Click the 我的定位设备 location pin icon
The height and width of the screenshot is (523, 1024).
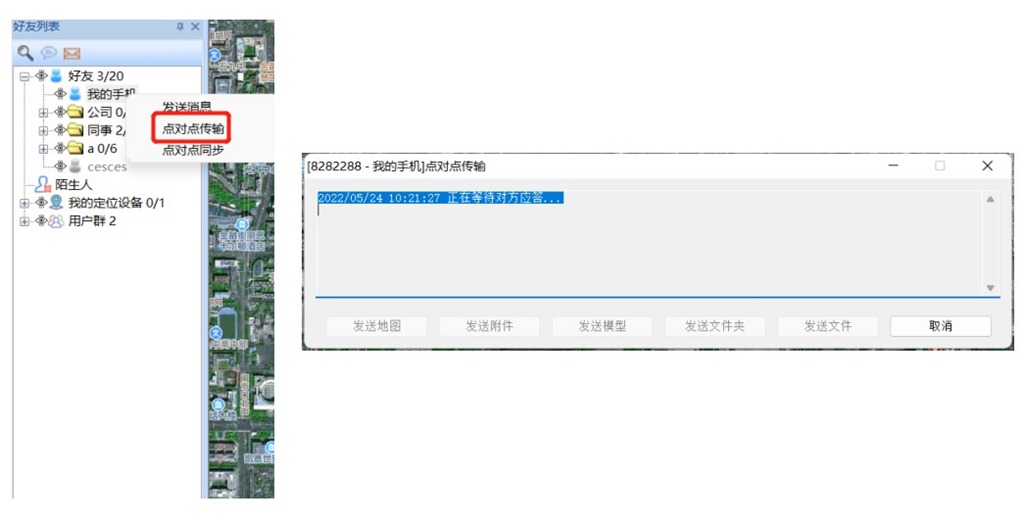[57, 203]
